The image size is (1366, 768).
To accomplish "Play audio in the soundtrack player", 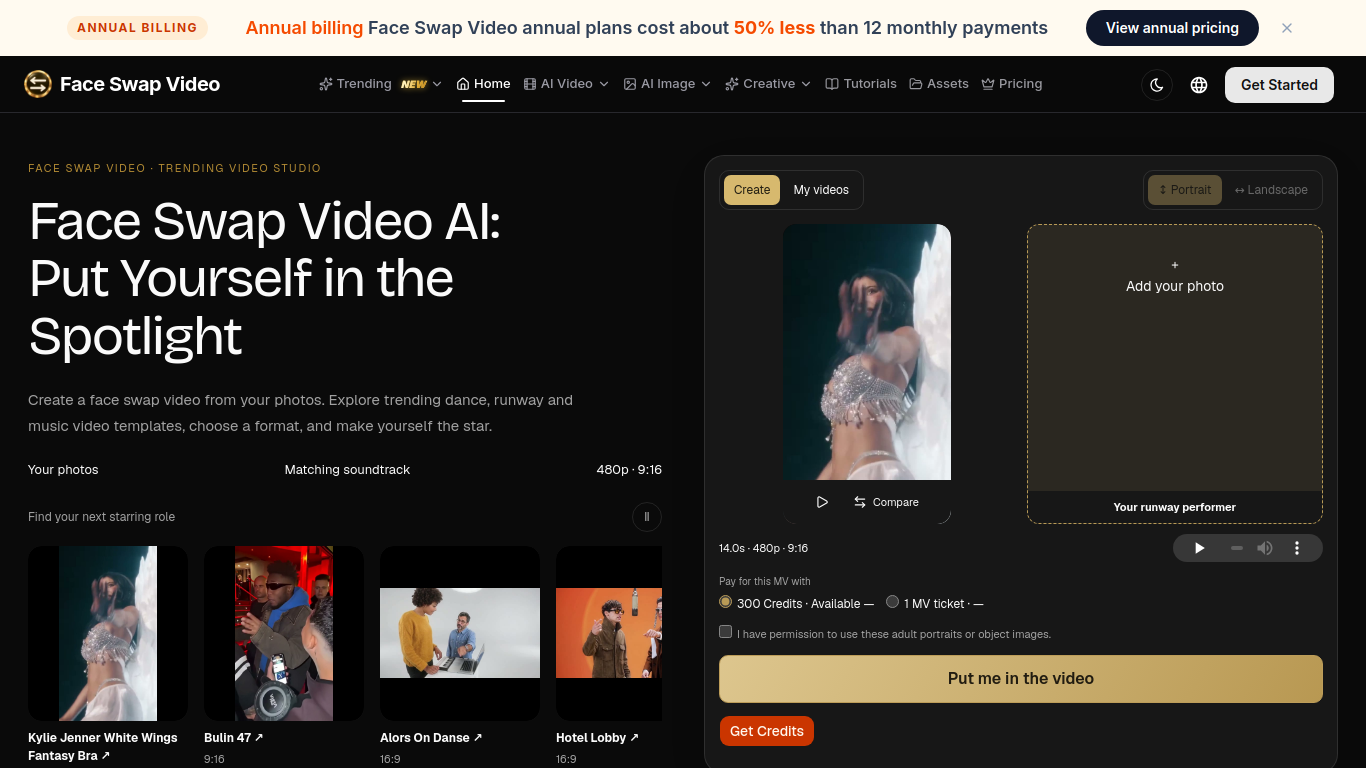I will coord(1200,548).
